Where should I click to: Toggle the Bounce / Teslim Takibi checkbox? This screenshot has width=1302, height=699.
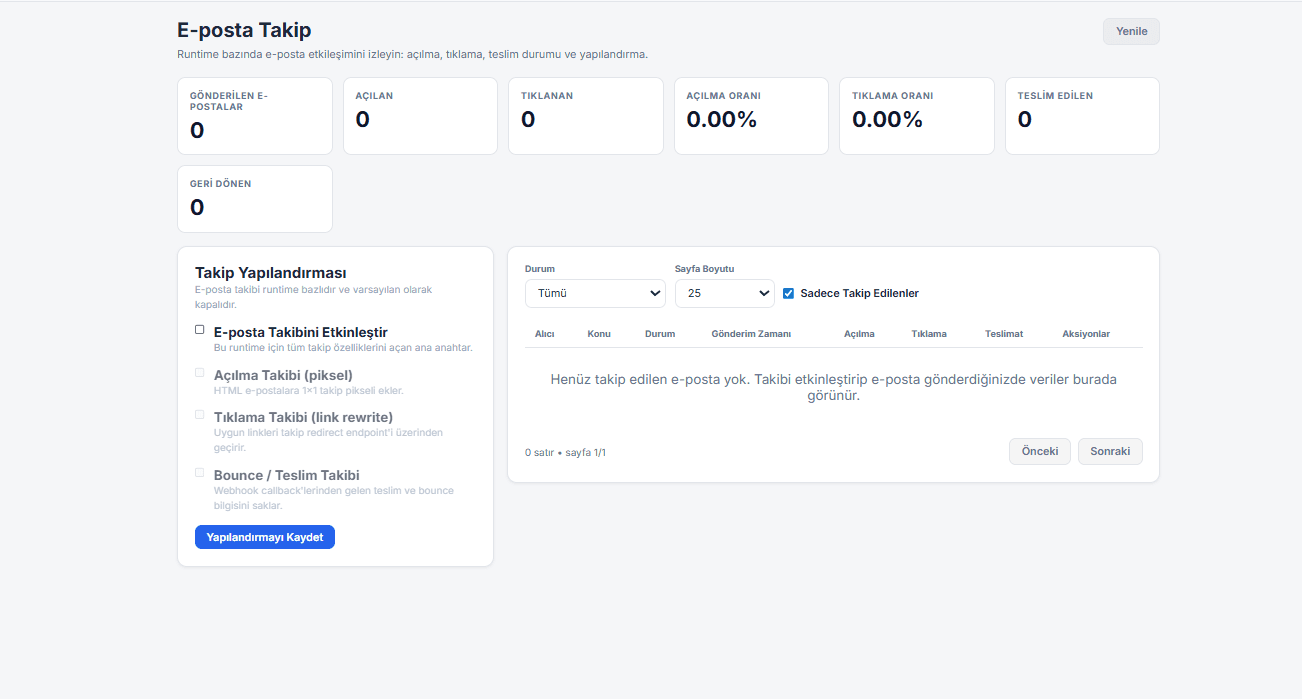(200, 472)
